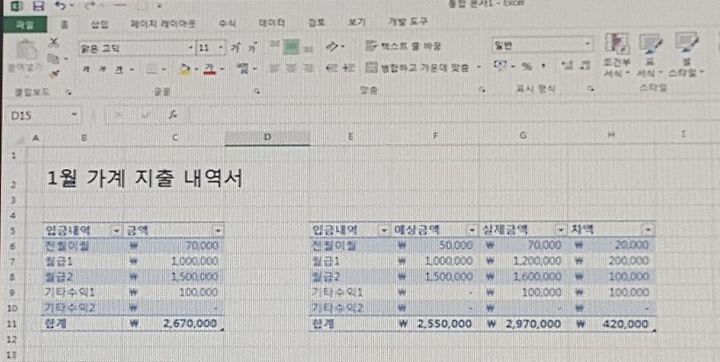Cut the selection with the scissors icon
The width and height of the screenshot is (720, 362).
54,43
